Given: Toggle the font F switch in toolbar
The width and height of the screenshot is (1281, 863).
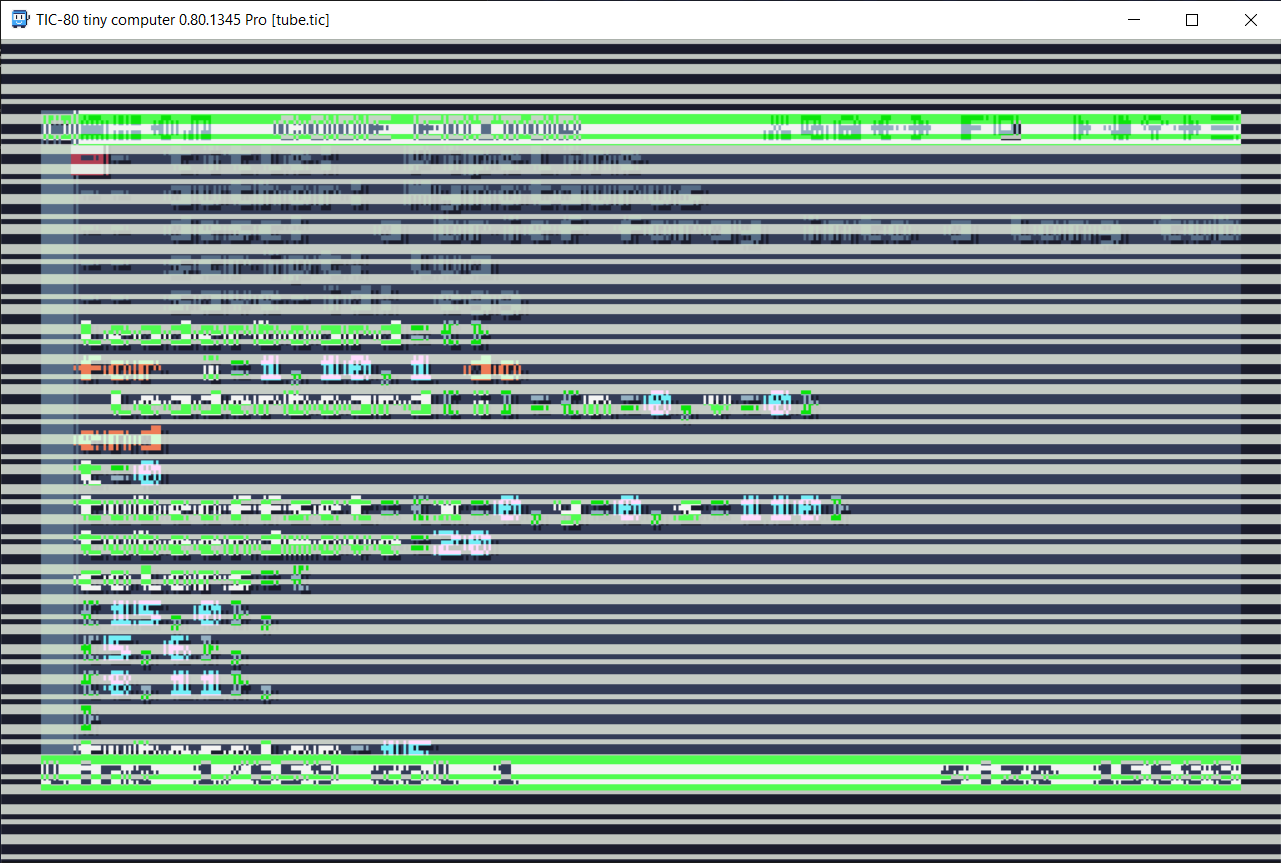Looking at the screenshot, I should [x=975, y=128].
